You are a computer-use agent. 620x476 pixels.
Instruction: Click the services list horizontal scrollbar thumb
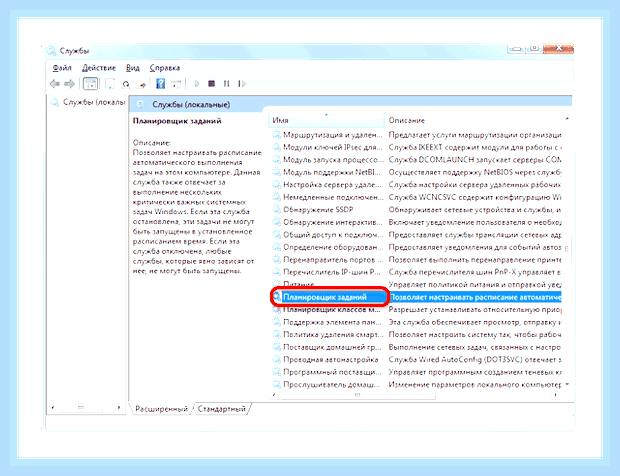[x=357, y=395]
